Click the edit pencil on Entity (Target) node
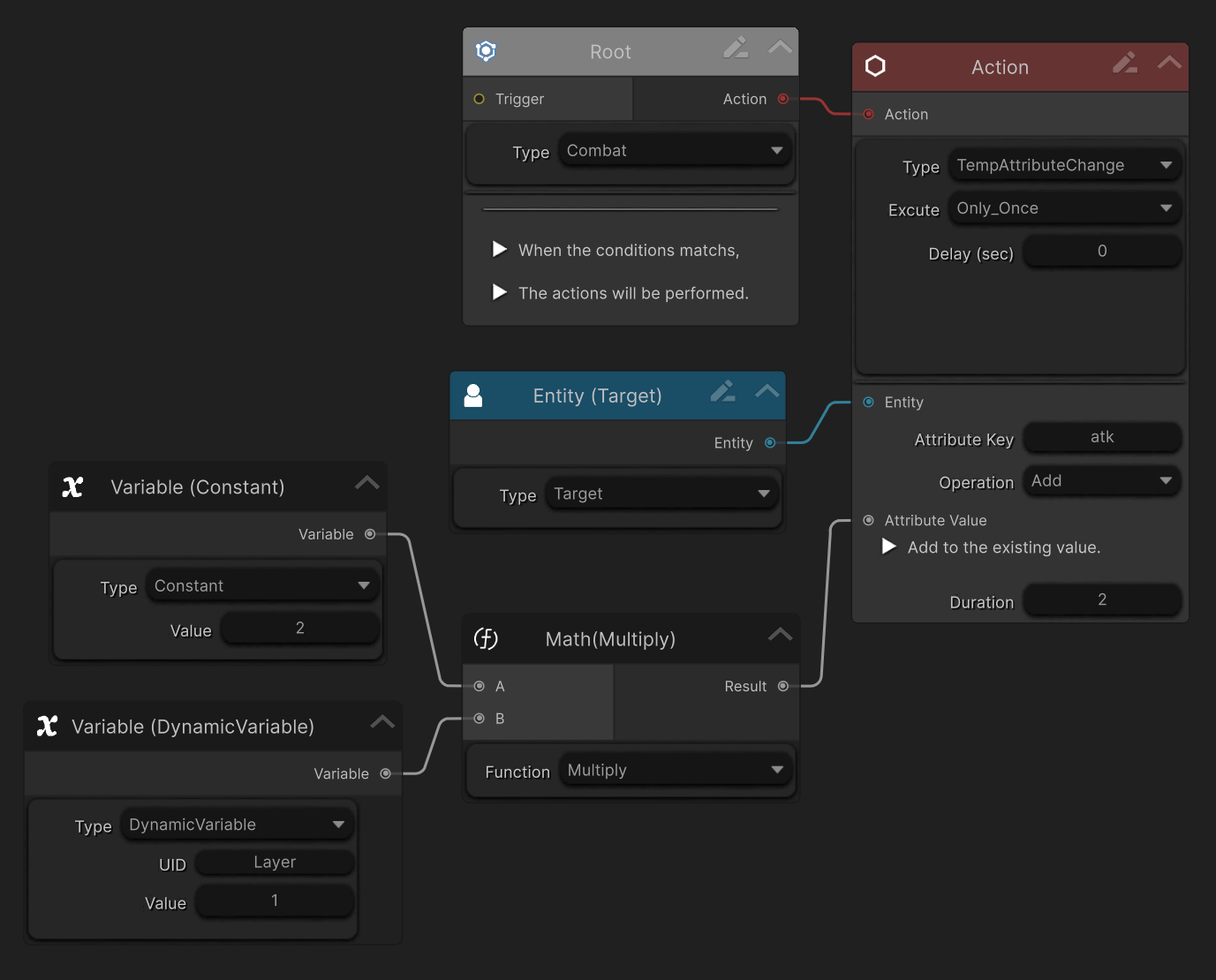 [722, 391]
